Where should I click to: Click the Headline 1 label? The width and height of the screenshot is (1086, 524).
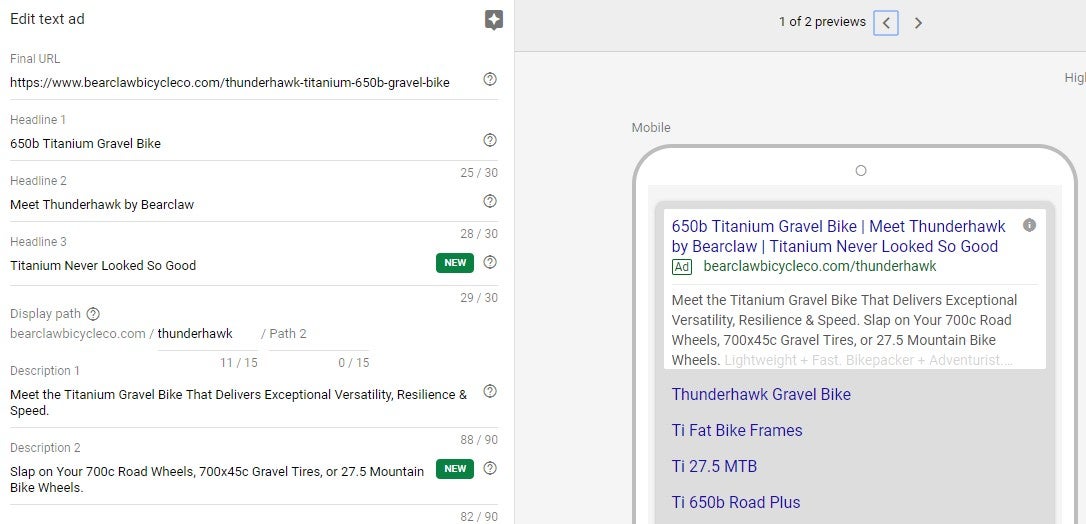tap(38, 120)
